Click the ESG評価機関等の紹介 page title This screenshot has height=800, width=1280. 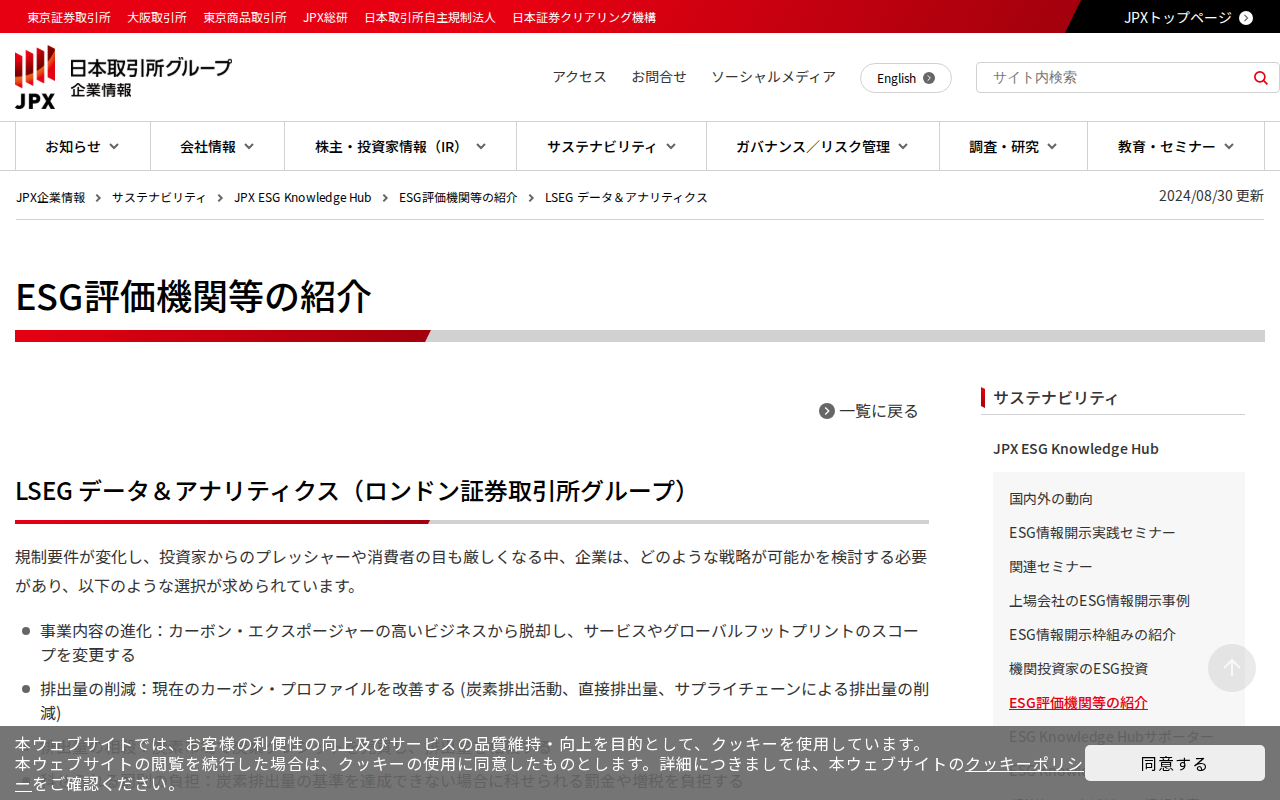click(193, 296)
